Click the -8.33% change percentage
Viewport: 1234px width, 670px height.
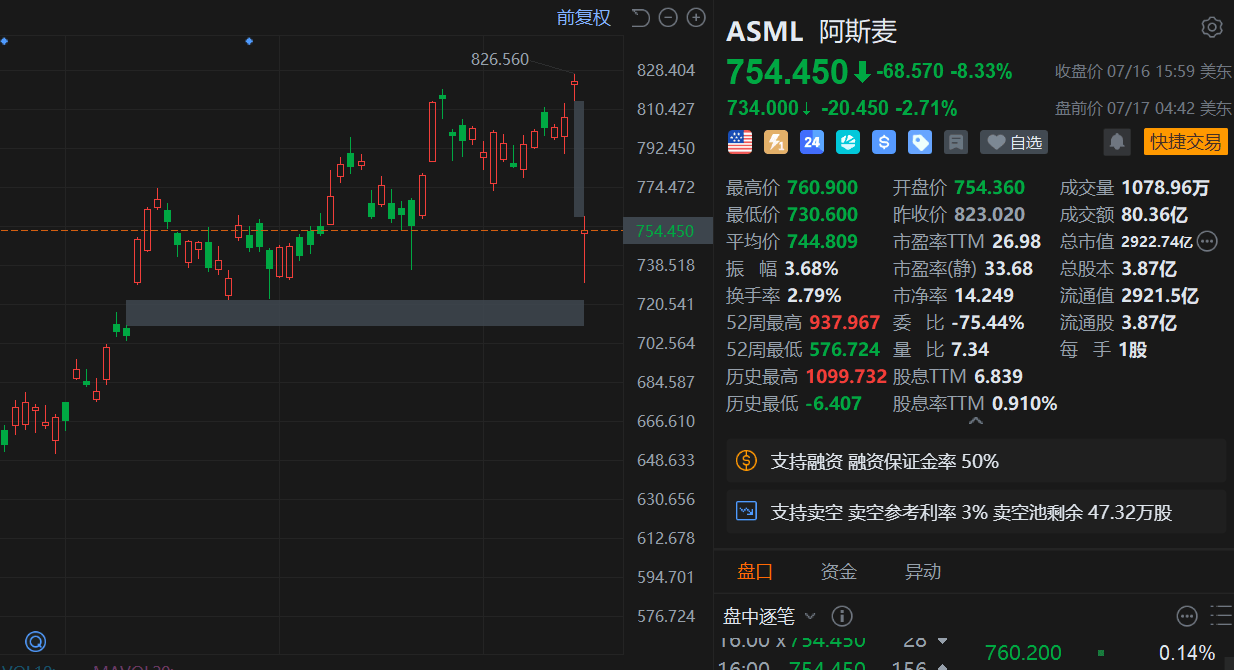click(x=981, y=72)
